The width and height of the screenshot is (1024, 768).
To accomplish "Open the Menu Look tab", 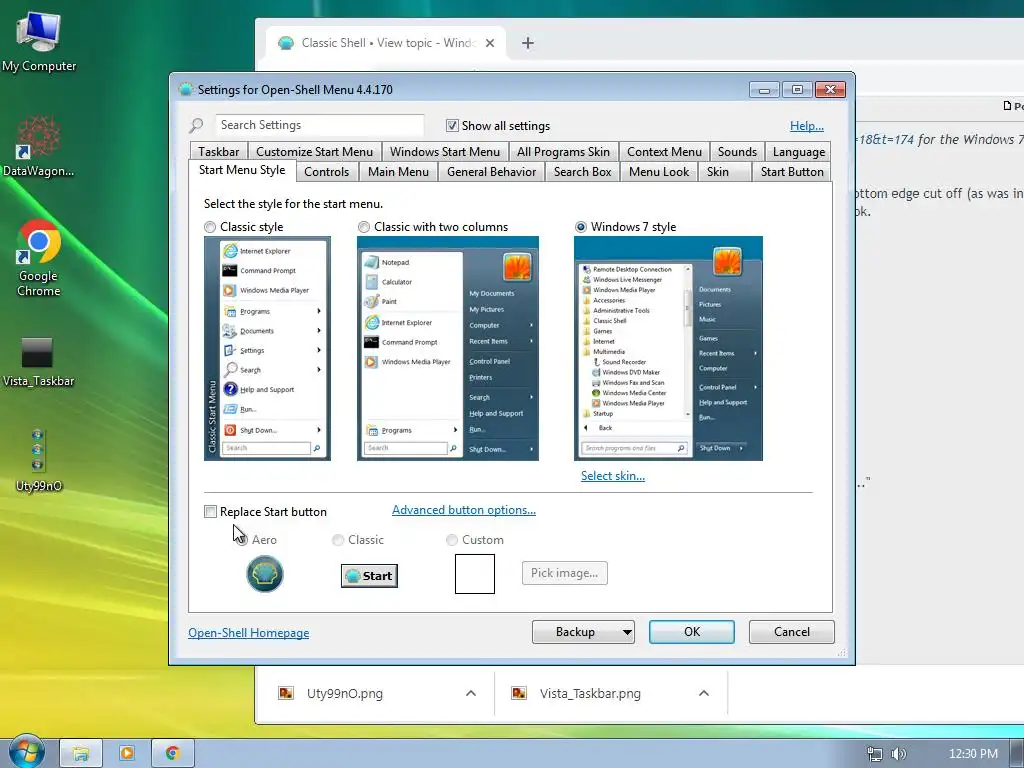I will tap(659, 172).
